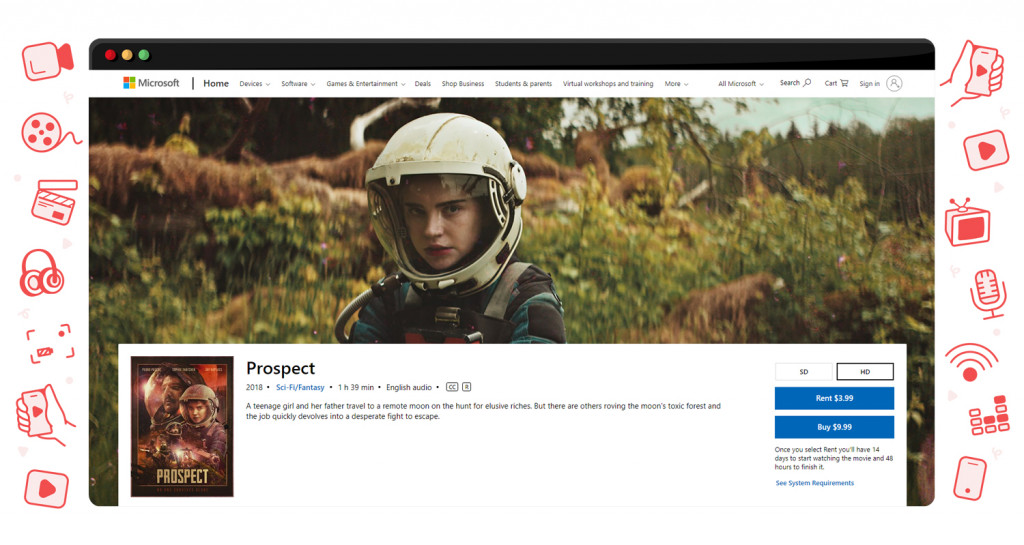Click the Rent $3.99 button
1024x545 pixels.
pos(834,398)
